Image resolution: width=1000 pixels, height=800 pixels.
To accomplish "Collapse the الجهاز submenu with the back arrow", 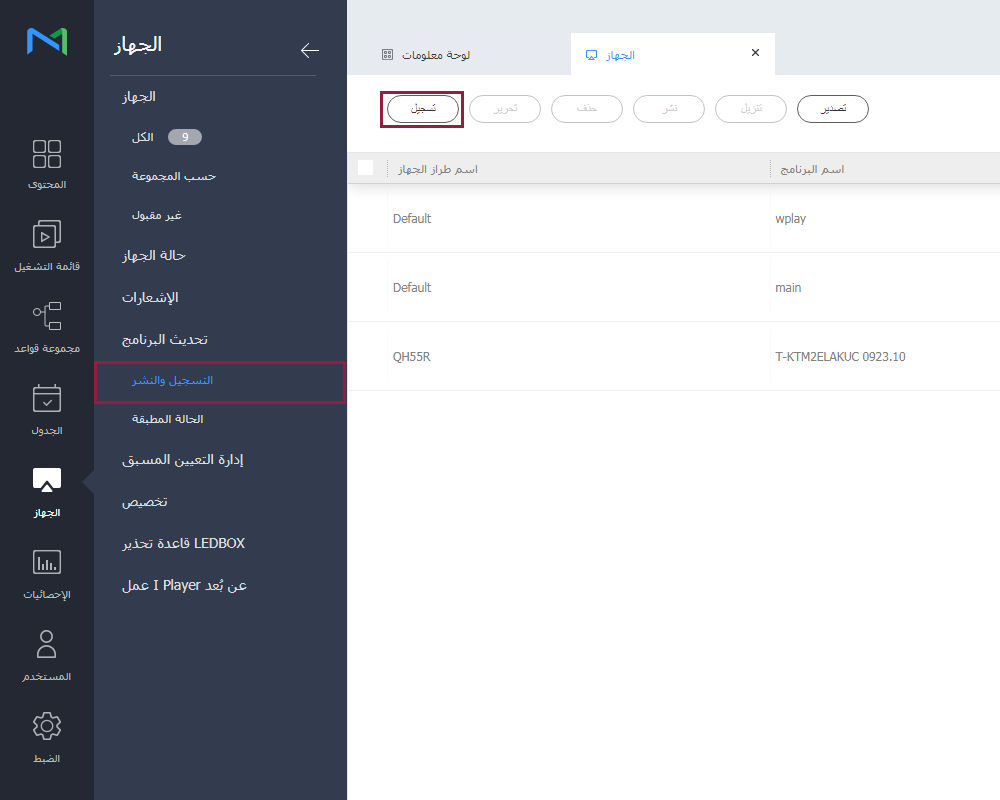I will 310,51.
